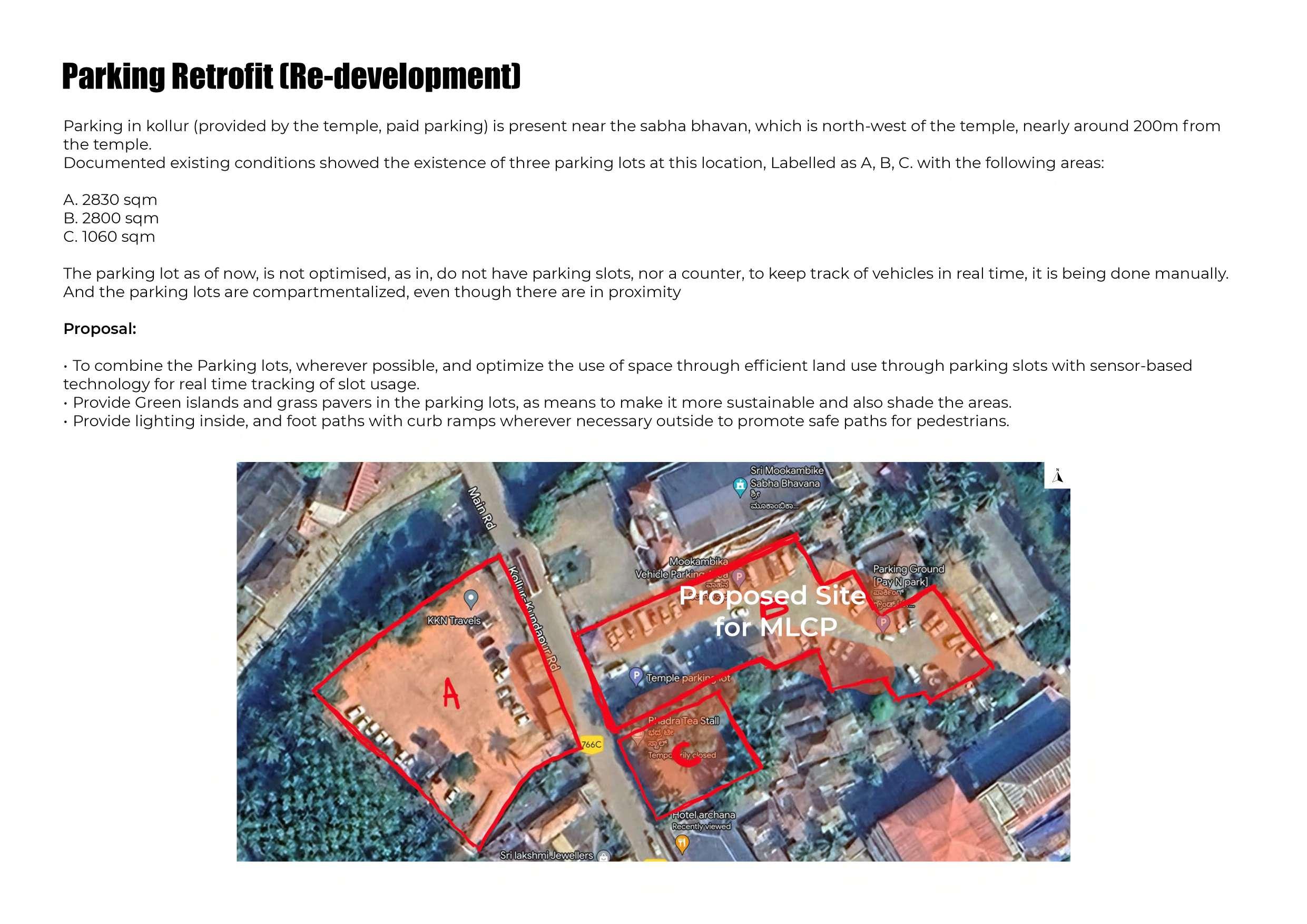
Task: Click the Hotel archana text label
Action: click(x=704, y=815)
